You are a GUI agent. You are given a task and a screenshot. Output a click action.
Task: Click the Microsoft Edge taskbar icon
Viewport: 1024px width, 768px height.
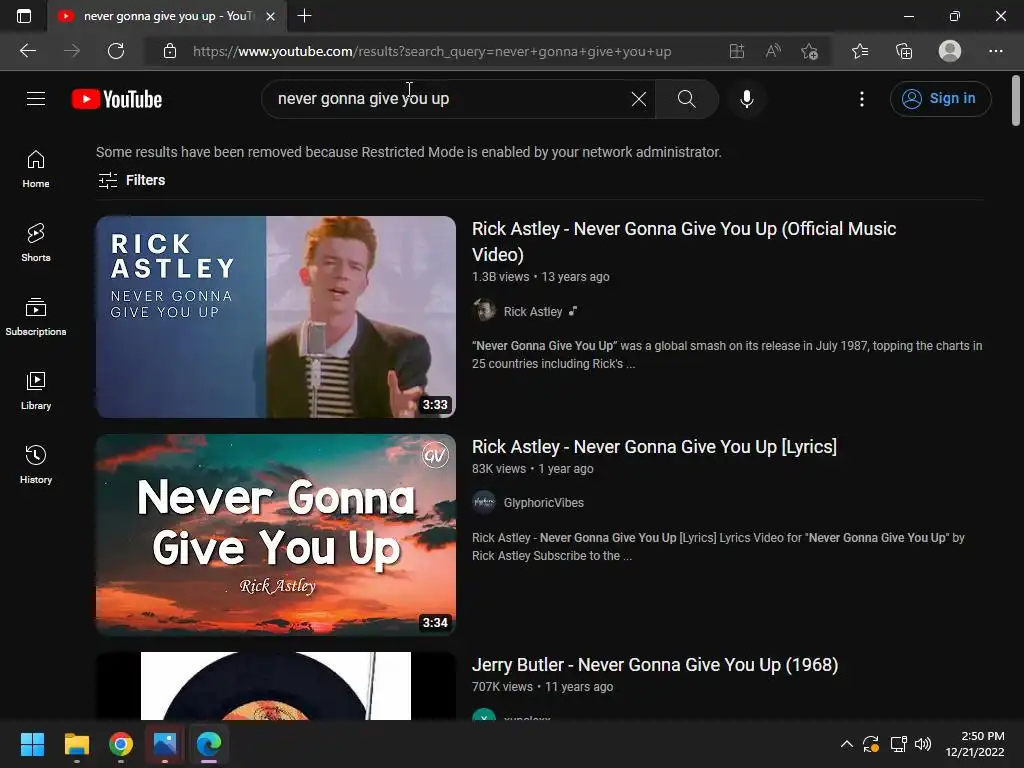click(x=209, y=744)
